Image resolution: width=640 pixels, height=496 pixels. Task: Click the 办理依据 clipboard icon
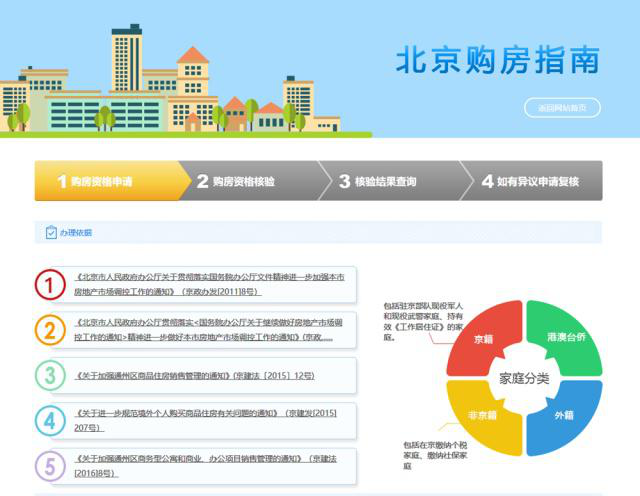(51, 232)
